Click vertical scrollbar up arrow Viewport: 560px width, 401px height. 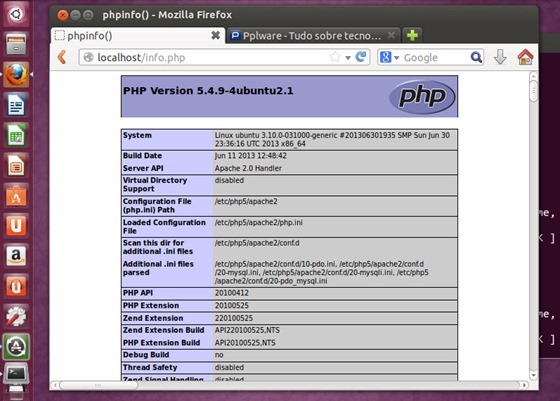tap(533, 76)
